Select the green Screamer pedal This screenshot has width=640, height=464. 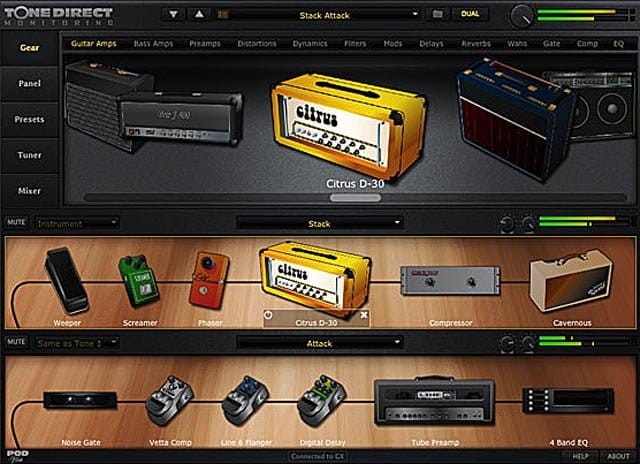pyautogui.click(x=139, y=281)
